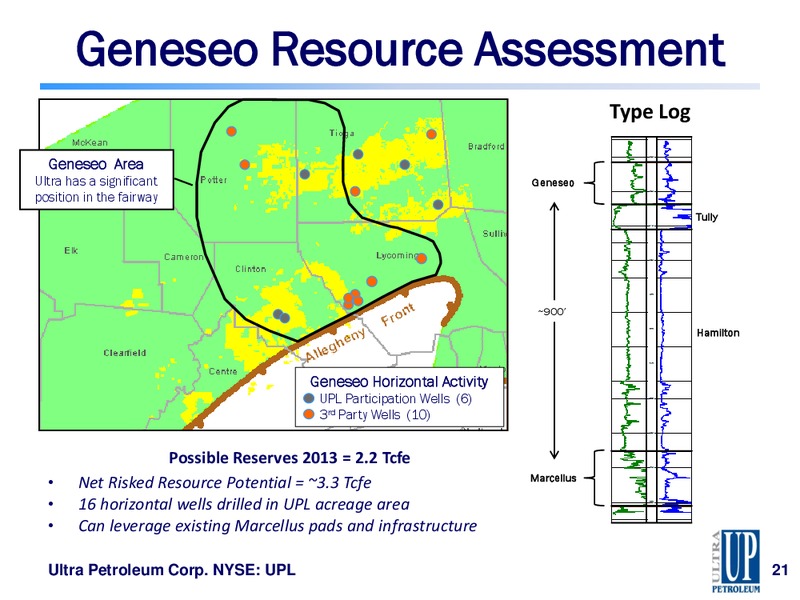Click the Elk county label
This screenshot has height=600, width=800.
point(71,250)
